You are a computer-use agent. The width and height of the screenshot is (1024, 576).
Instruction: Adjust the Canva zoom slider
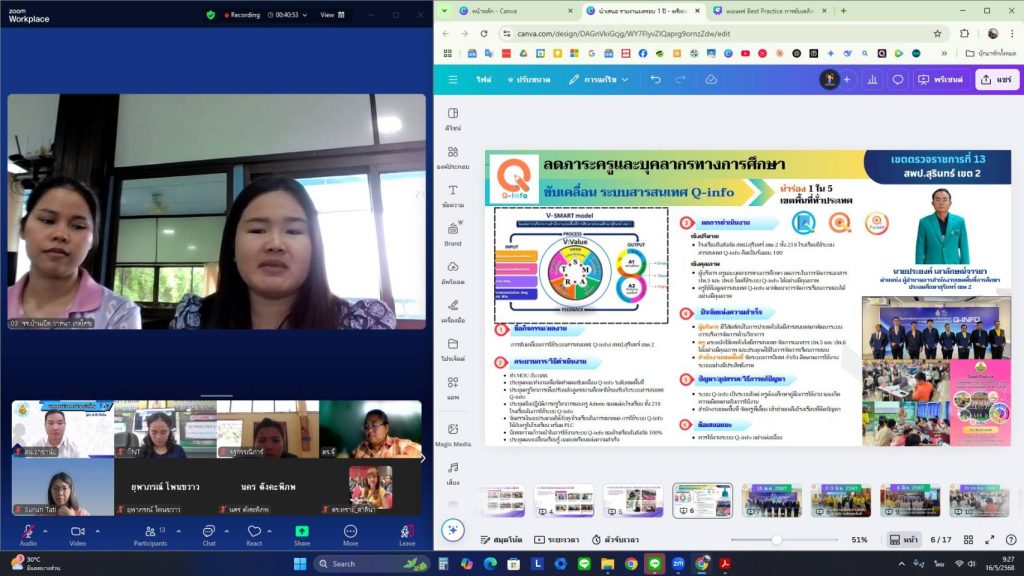pyautogui.click(x=776, y=540)
